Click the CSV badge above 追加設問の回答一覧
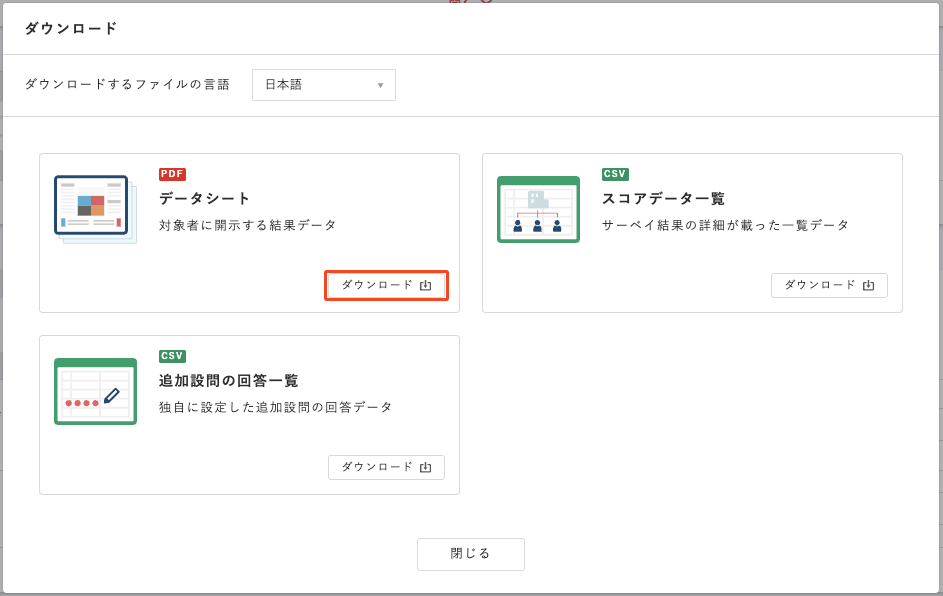943x596 pixels. click(172, 356)
